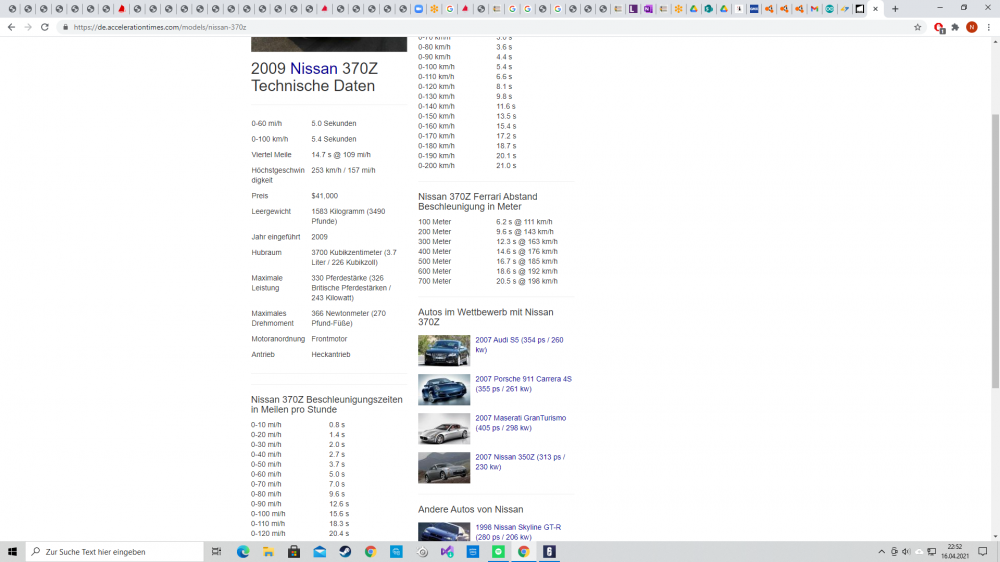Viewport: 1000px width, 562px height.
Task: Open the profile avatar labeled N
Action: 972,27
